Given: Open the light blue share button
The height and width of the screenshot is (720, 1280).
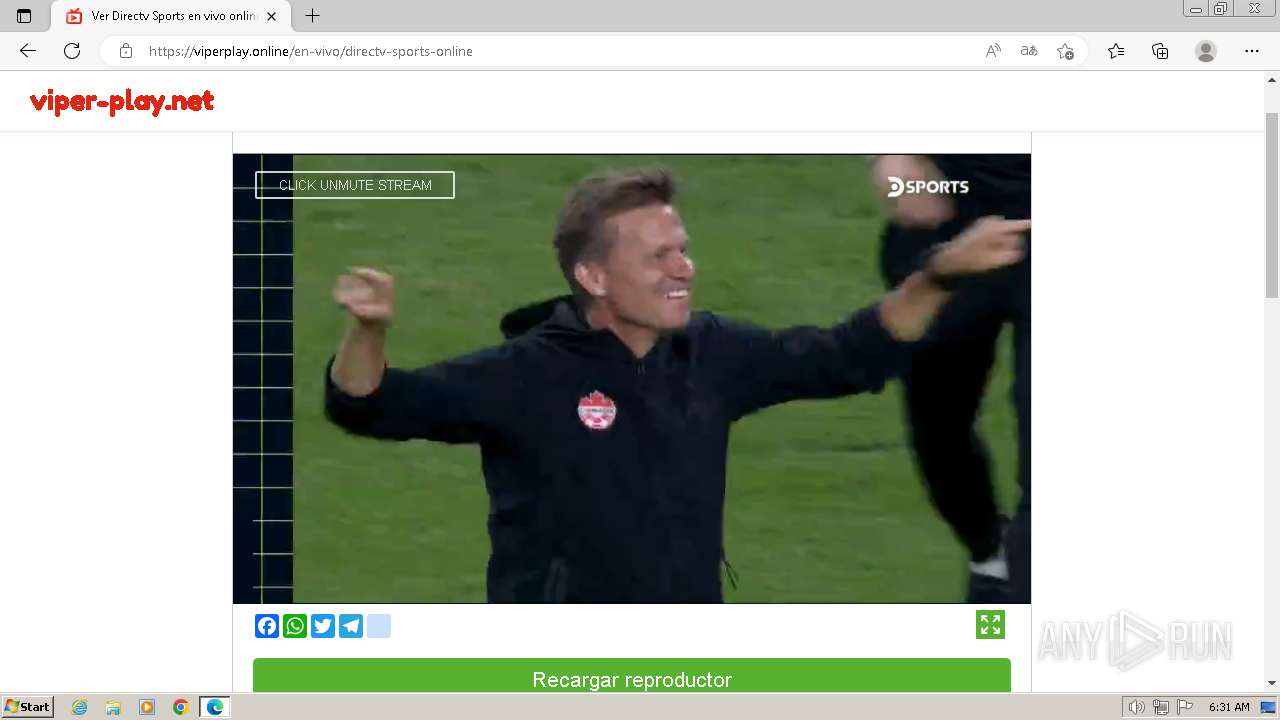Looking at the screenshot, I should point(379,626).
